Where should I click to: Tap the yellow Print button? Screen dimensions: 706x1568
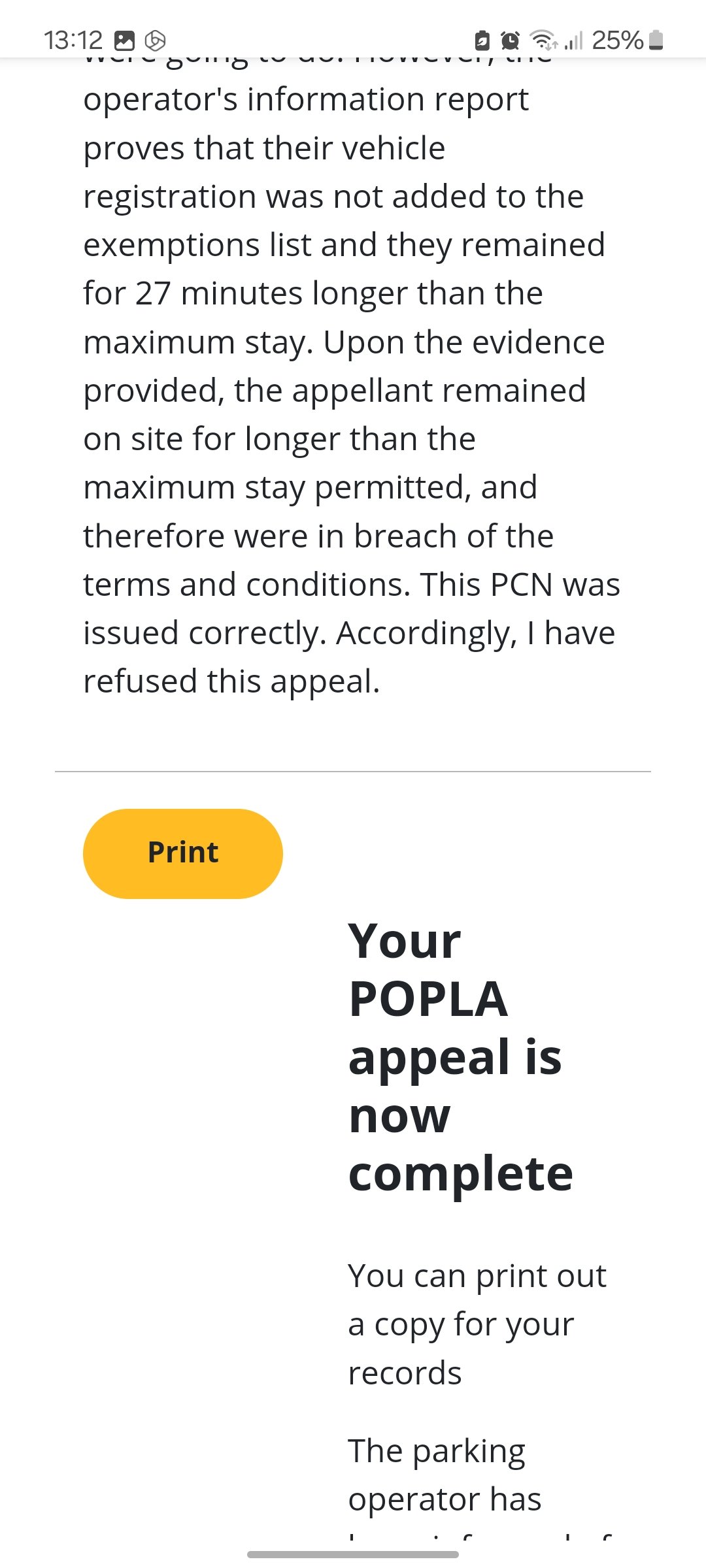point(183,853)
